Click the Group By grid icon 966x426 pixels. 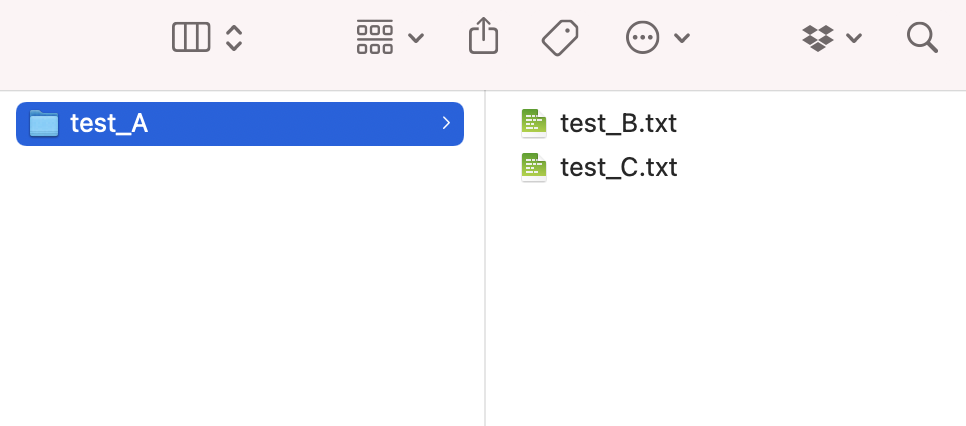[375, 37]
